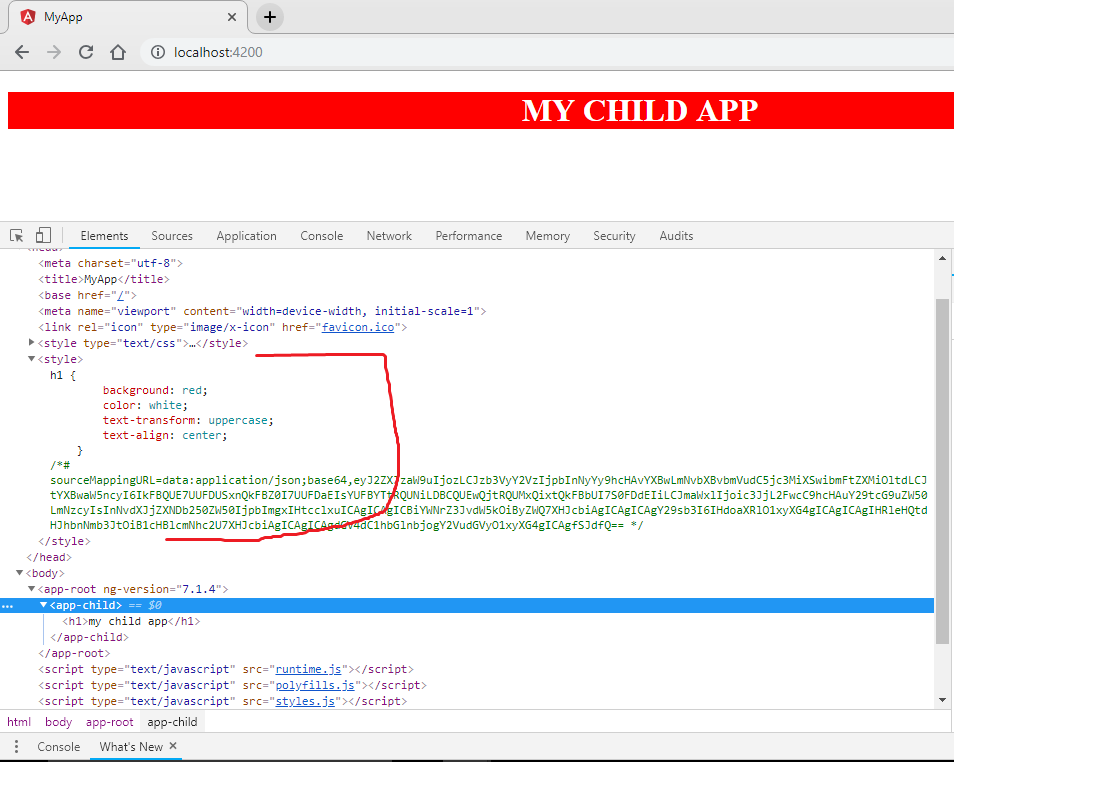This screenshot has height=787, width=1100.
Task: Toggle the device toolbar
Action: pyautogui.click(x=43, y=235)
